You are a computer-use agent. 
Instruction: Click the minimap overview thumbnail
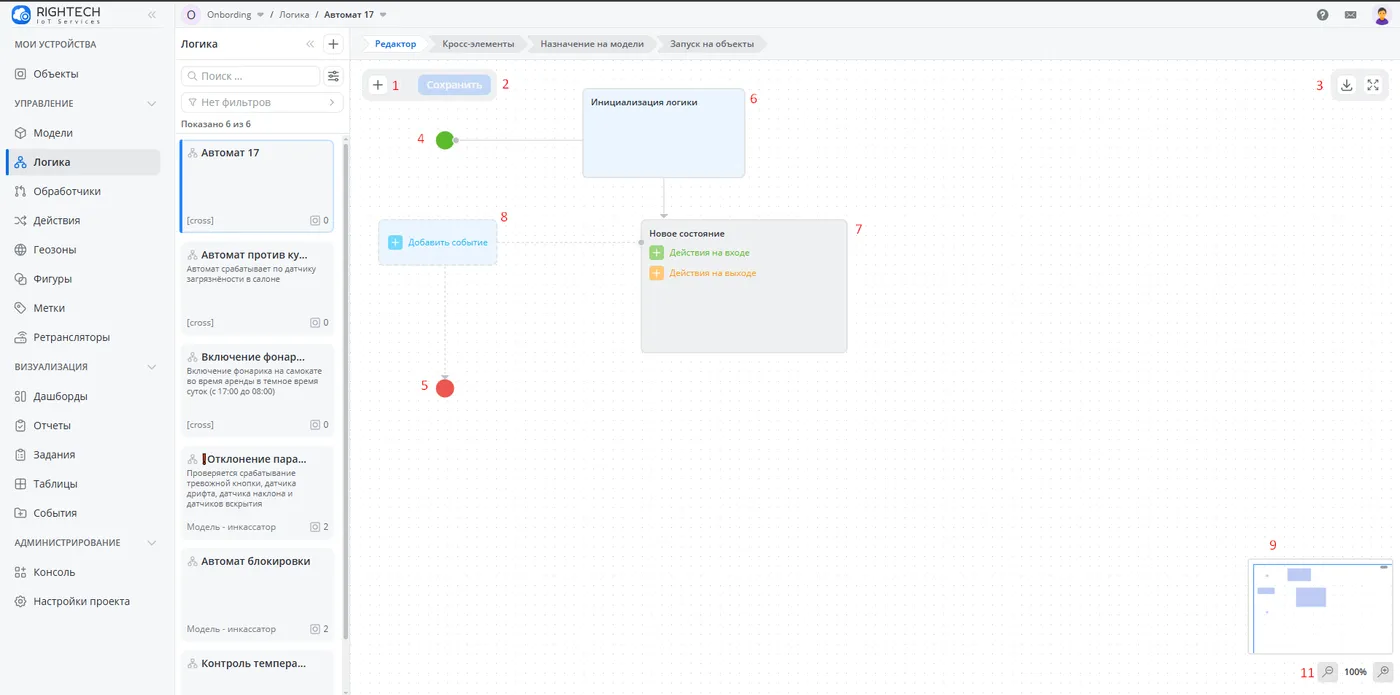point(1320,607)
